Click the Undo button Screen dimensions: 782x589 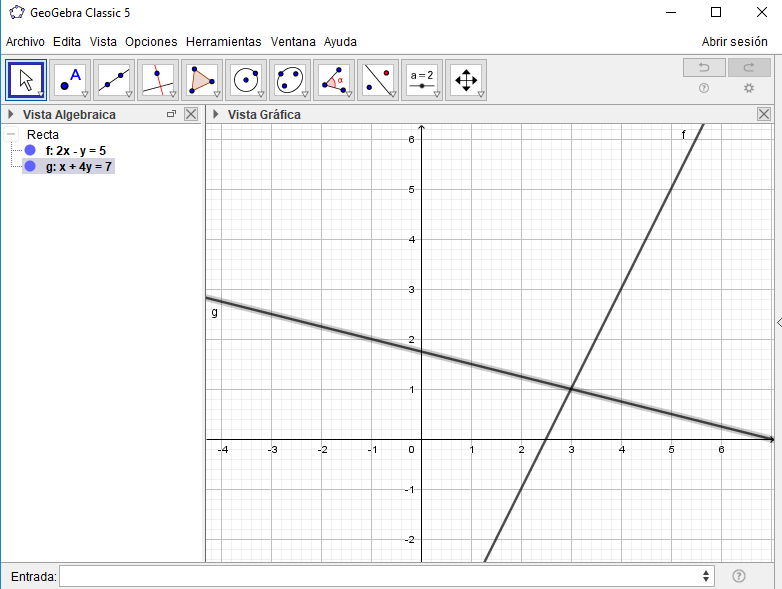(704, 67)
